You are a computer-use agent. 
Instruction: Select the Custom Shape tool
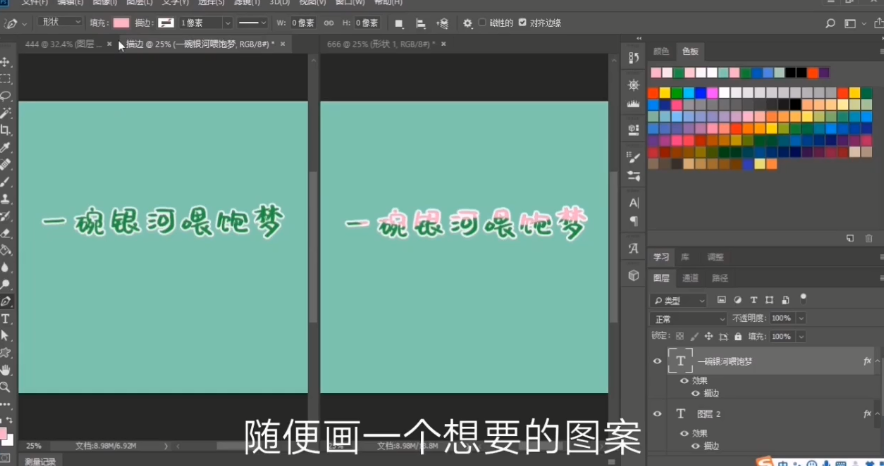point(6,353)
